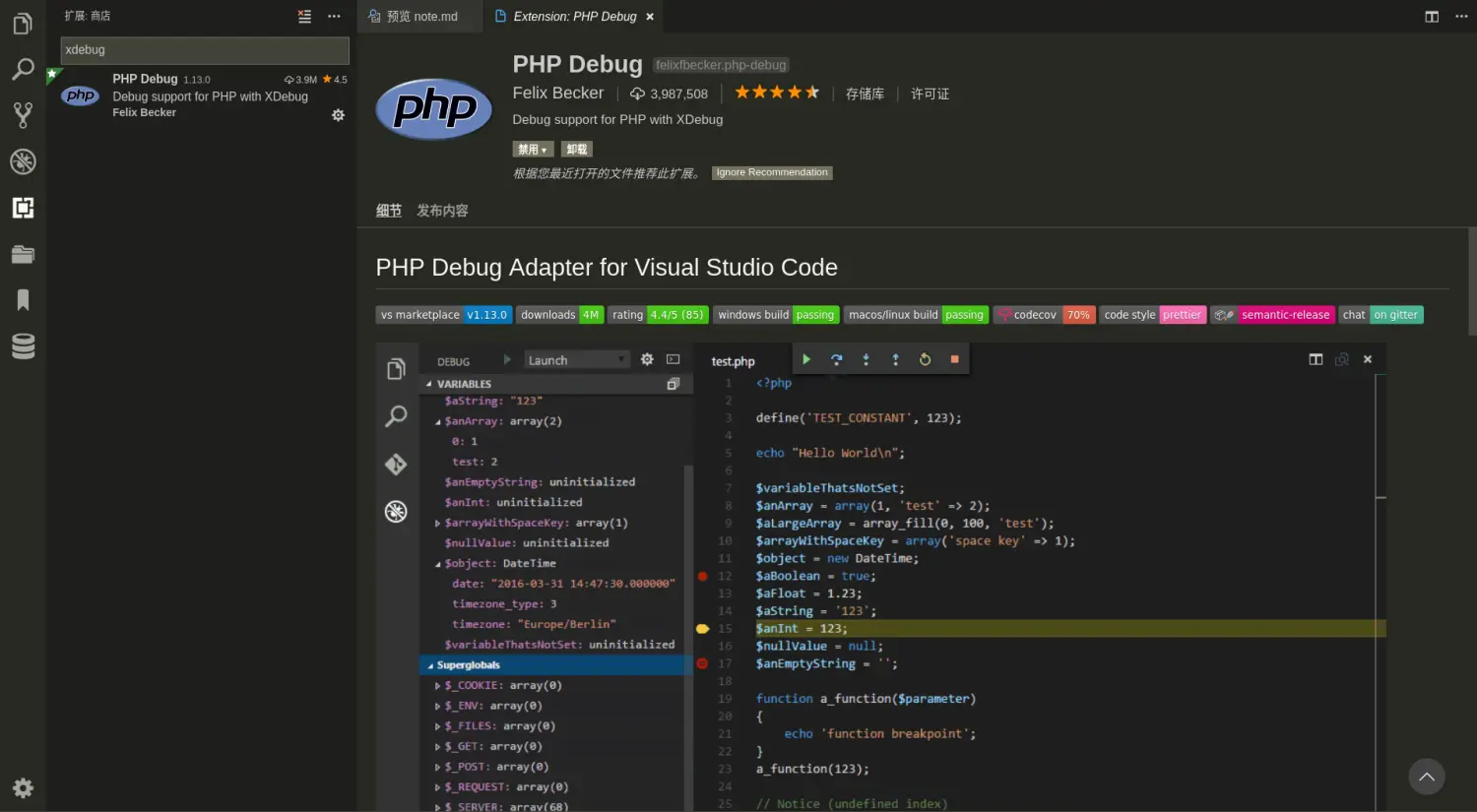This screenshot has width=1477, height=812.
Task: Click Launch config dropdown in README screenshot
Action: [577, 360]
